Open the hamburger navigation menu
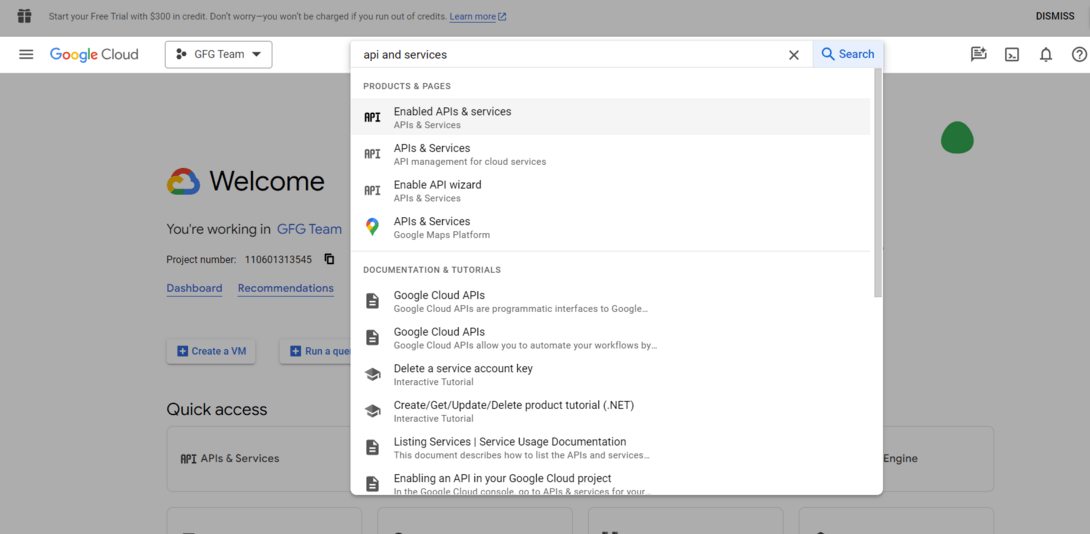This screenshot has height=534, width=1090. click(26, 54)
